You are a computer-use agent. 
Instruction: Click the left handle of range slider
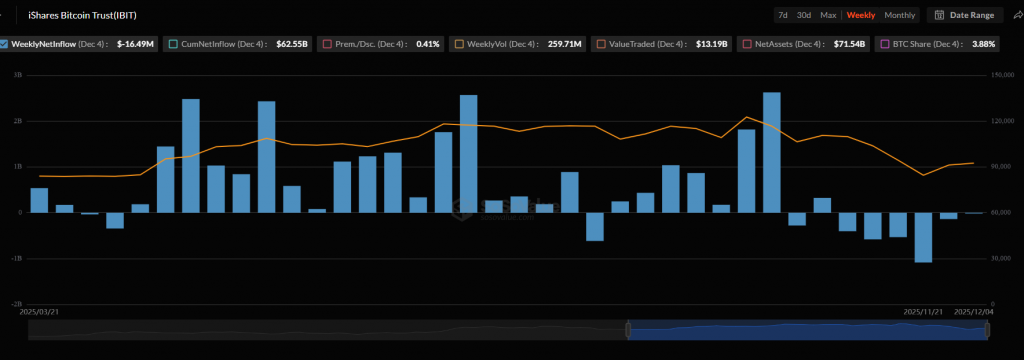point(628,330)
